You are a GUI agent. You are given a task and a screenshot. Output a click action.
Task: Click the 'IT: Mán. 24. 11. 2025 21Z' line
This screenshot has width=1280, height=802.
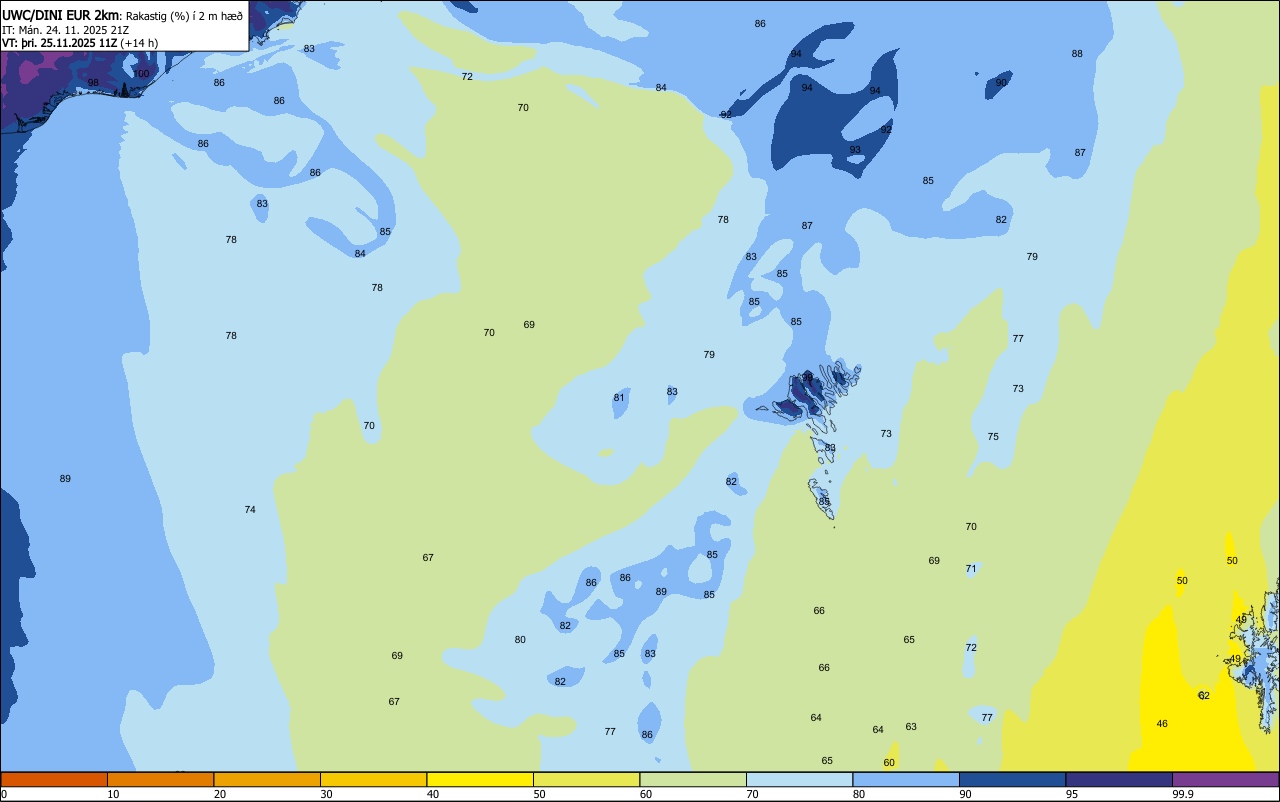tap(65, 29)
